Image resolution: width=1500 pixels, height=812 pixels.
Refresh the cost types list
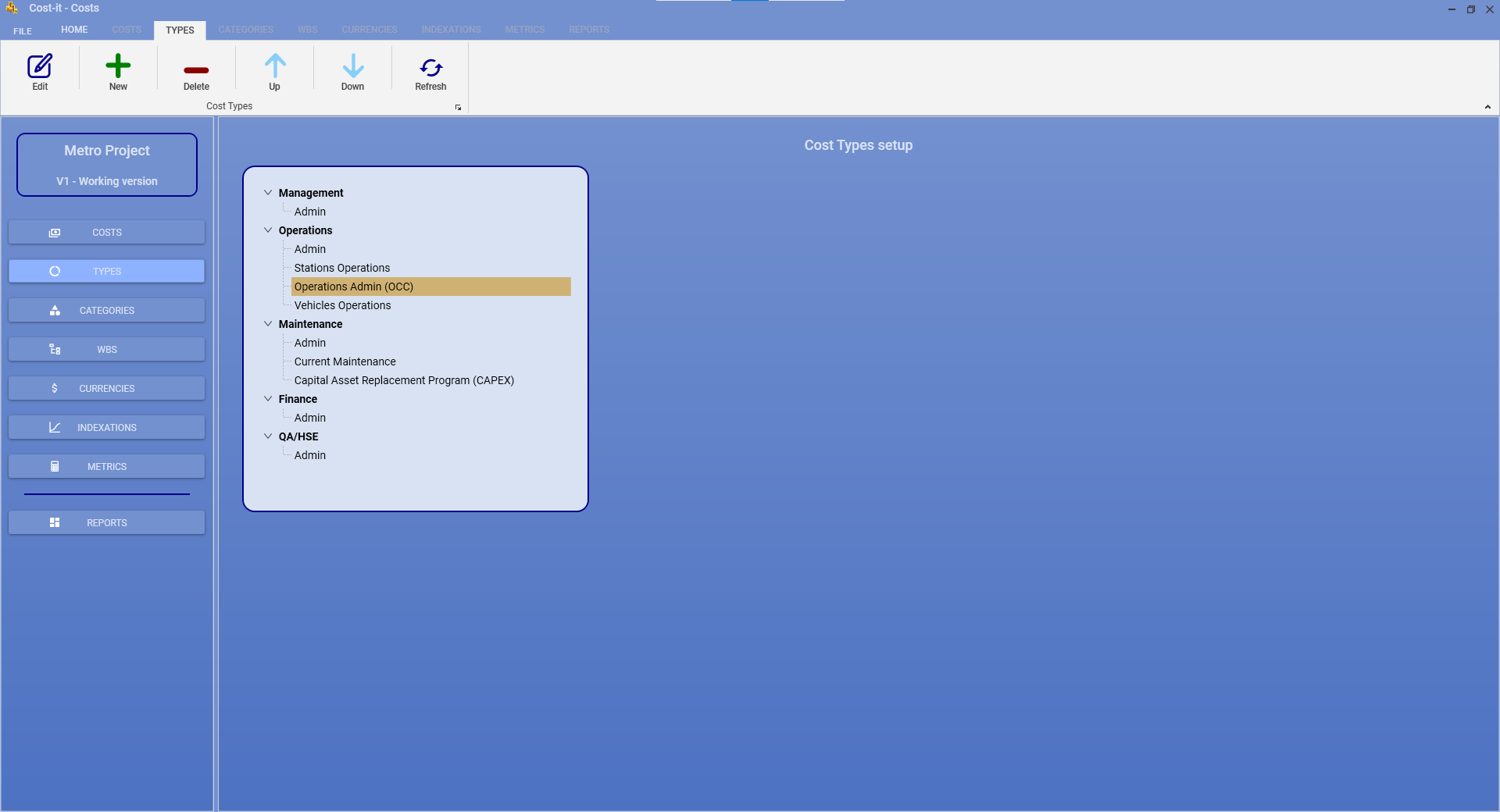430,67
